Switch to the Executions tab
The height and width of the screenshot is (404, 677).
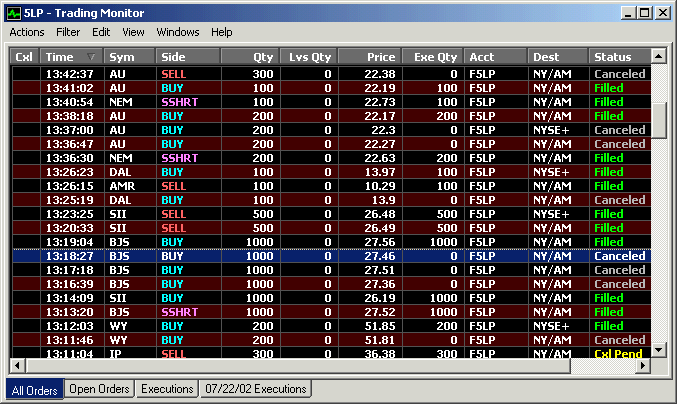167,388
